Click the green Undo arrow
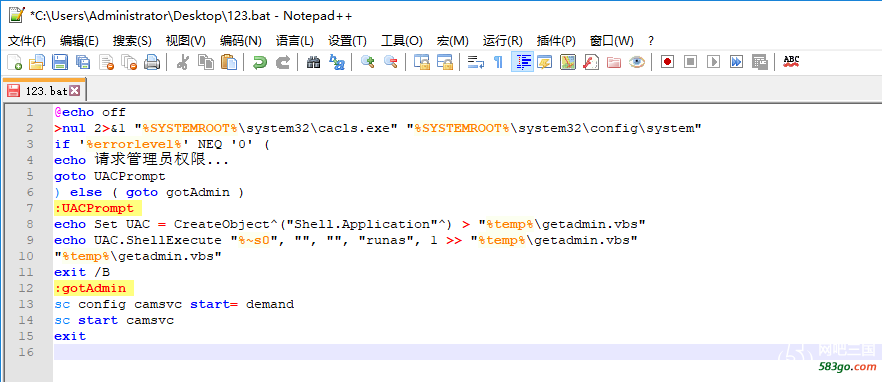 [259, 62]
